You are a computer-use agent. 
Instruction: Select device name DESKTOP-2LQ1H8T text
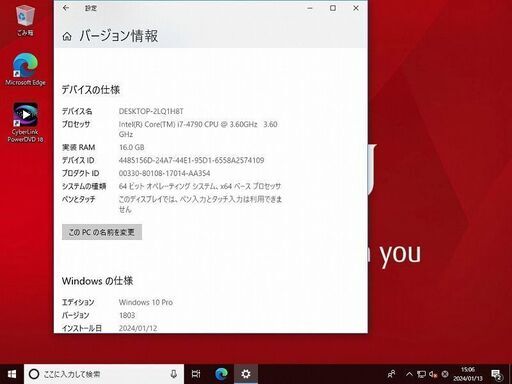coord(151,111)
